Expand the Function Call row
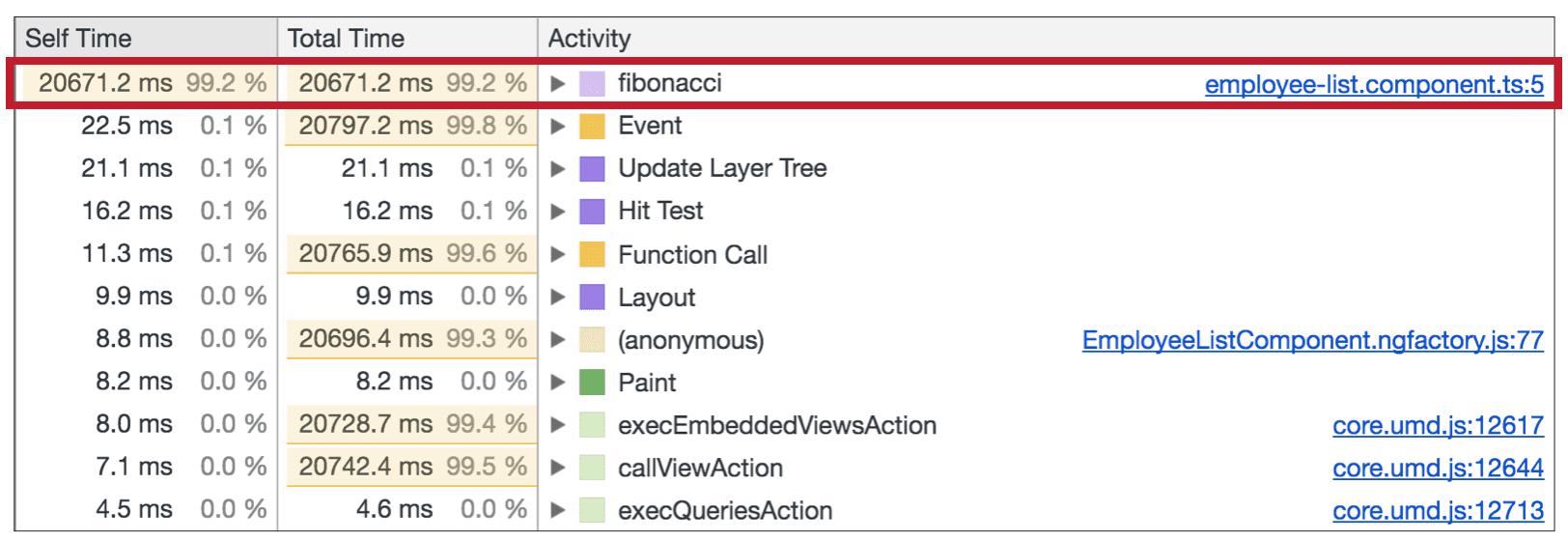 [557, 255]
